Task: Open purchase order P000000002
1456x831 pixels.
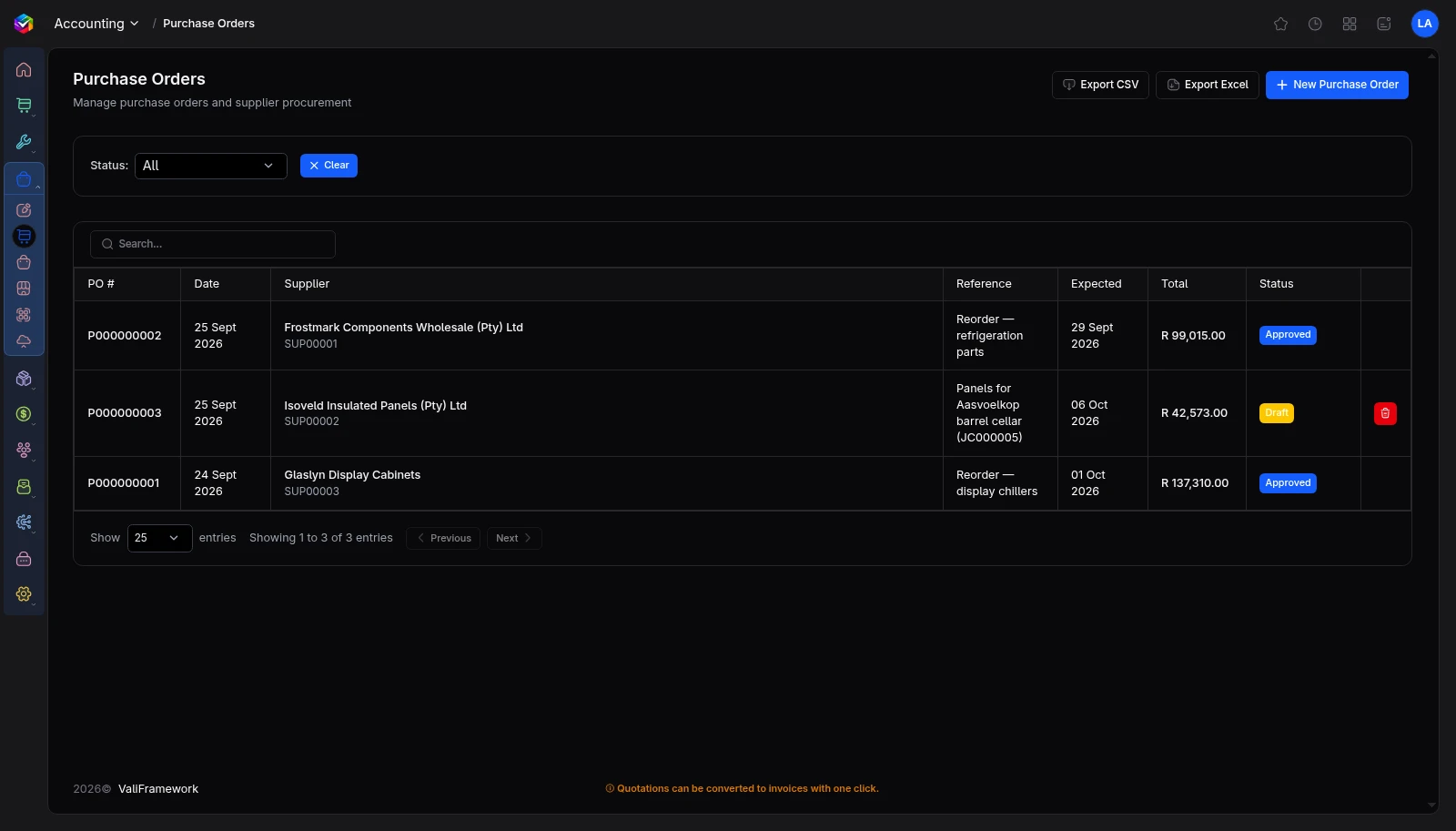Action: tap(125, 336)
